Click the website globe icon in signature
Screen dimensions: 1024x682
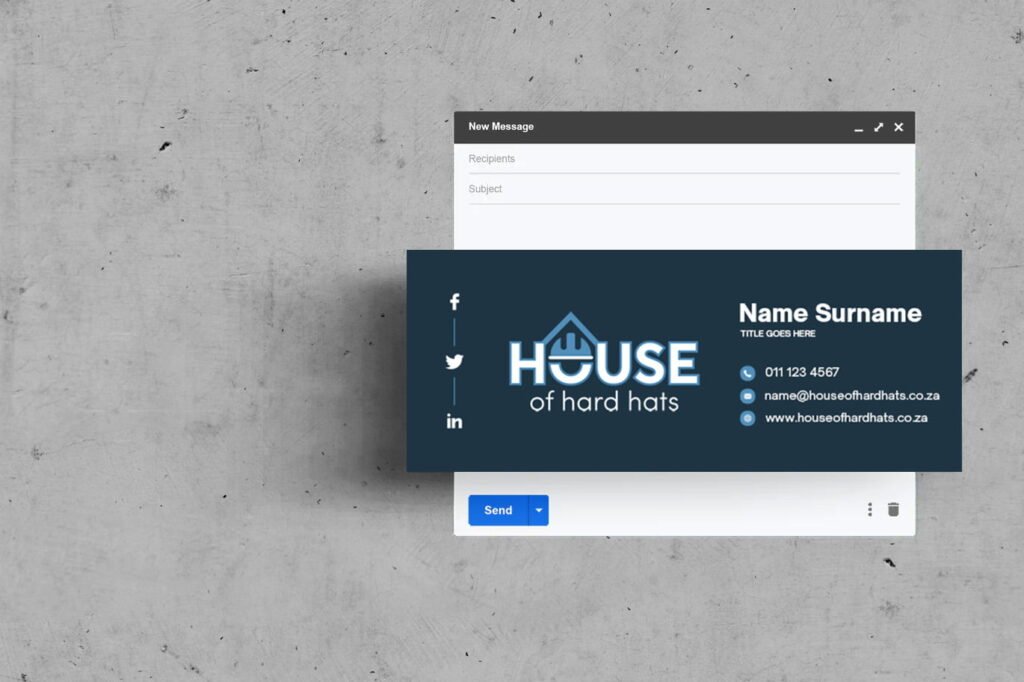pyautogui.click(x=747, y=418)
